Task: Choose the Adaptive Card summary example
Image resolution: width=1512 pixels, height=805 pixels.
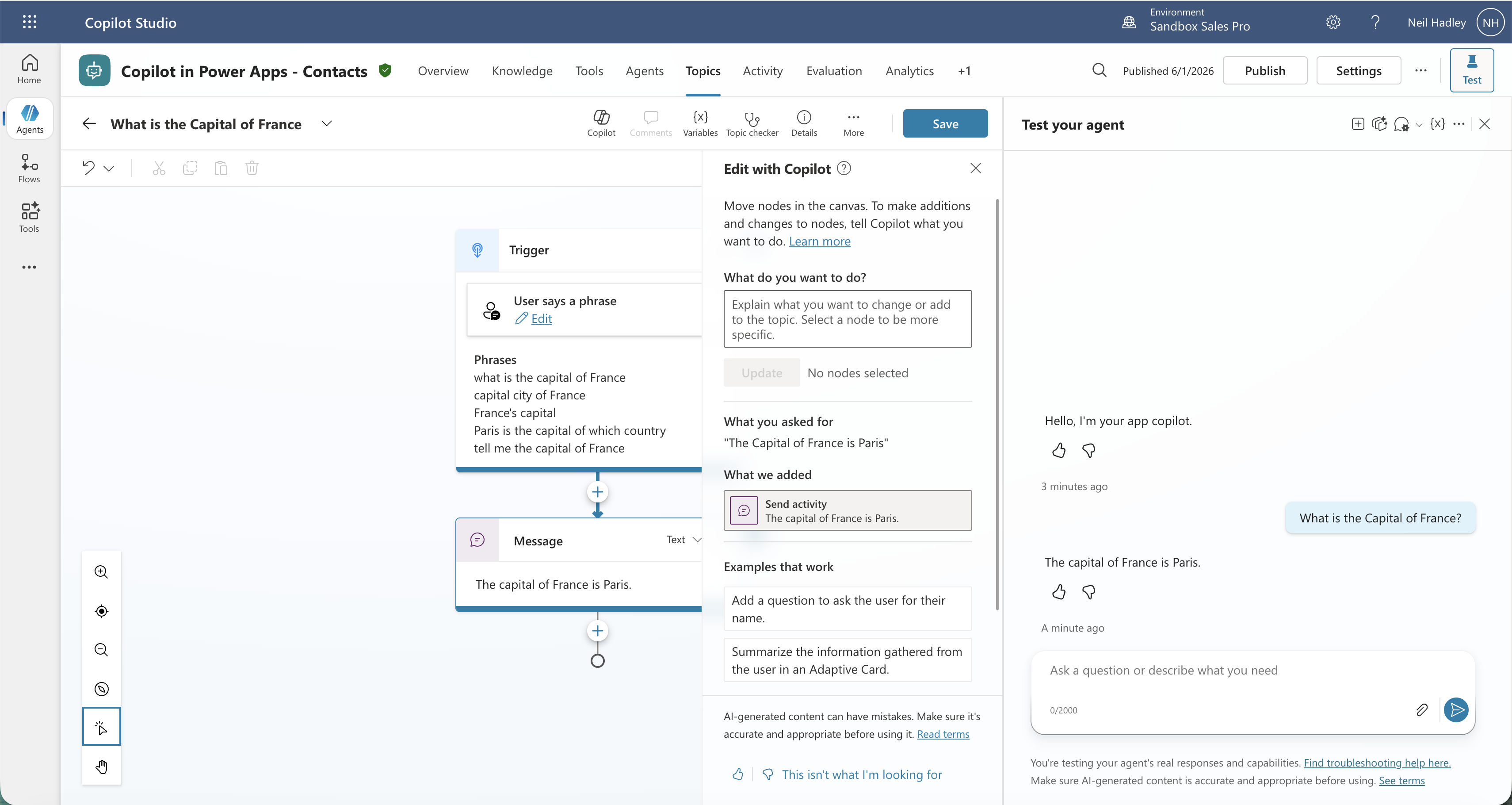Action: (x=848, y=660)
